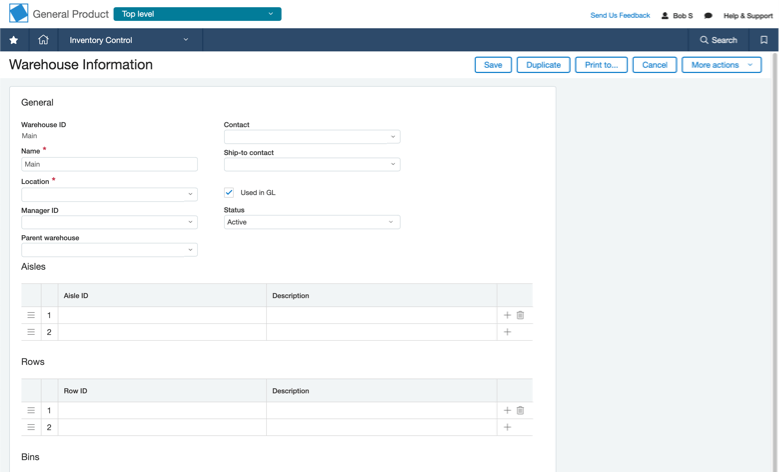The image size is (779, 472).
Task: Click the Search label in navigation bar
Action: (x=724, y=40)
